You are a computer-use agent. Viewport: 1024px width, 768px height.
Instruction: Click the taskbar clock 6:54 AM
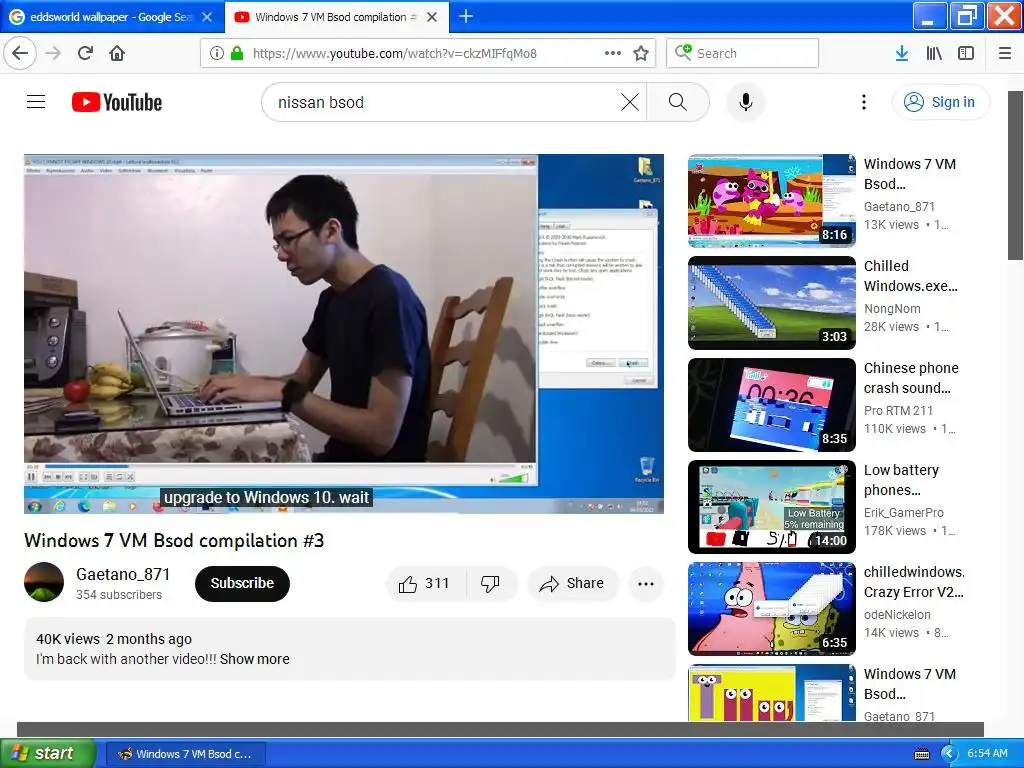click(x=987, y=754)
